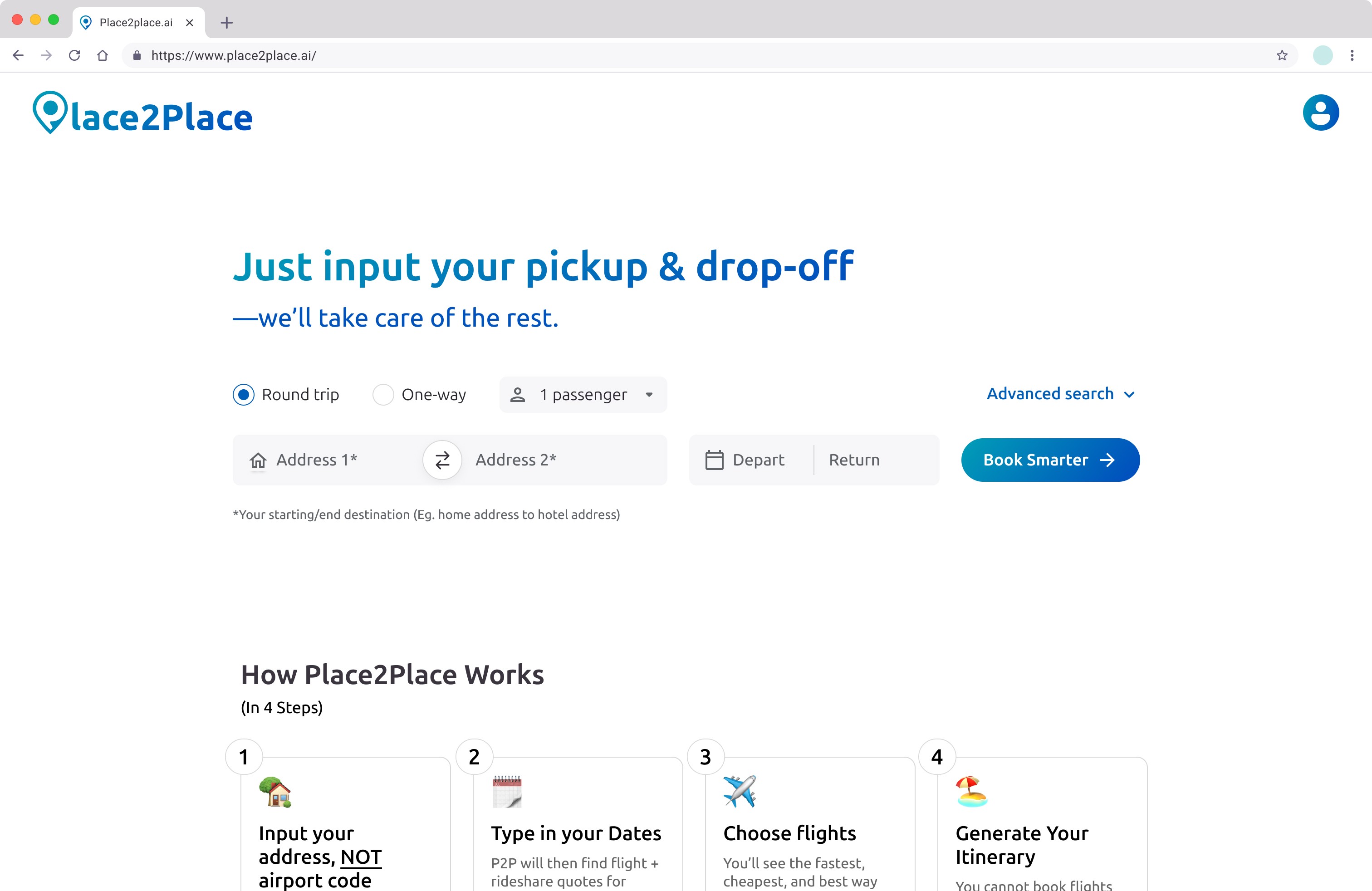Open the 1 passenger dropdown
The height and width of the screenshot is (891, 1372).
coord(583,395)
